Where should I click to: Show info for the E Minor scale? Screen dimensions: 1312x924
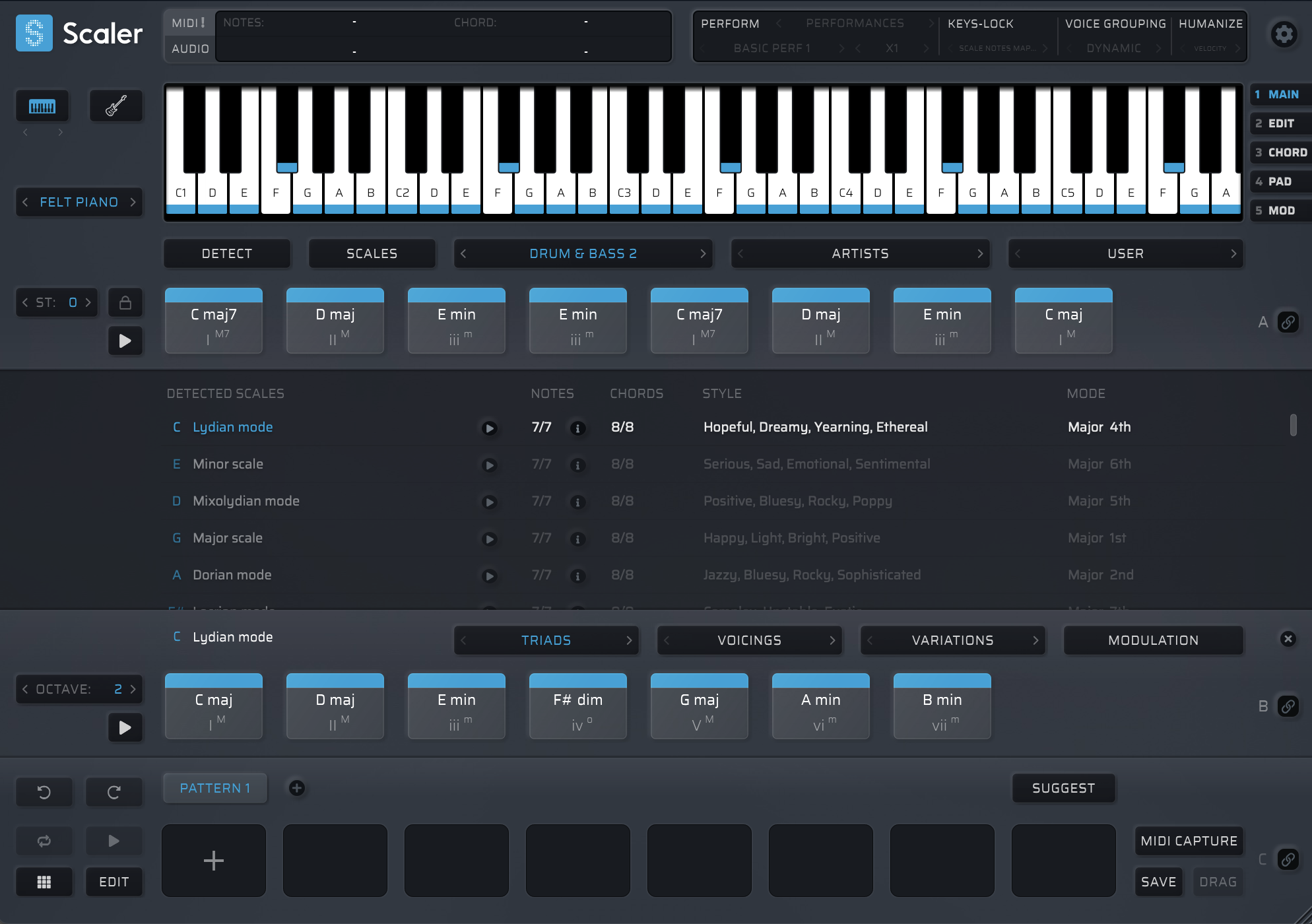coord(577,465)
